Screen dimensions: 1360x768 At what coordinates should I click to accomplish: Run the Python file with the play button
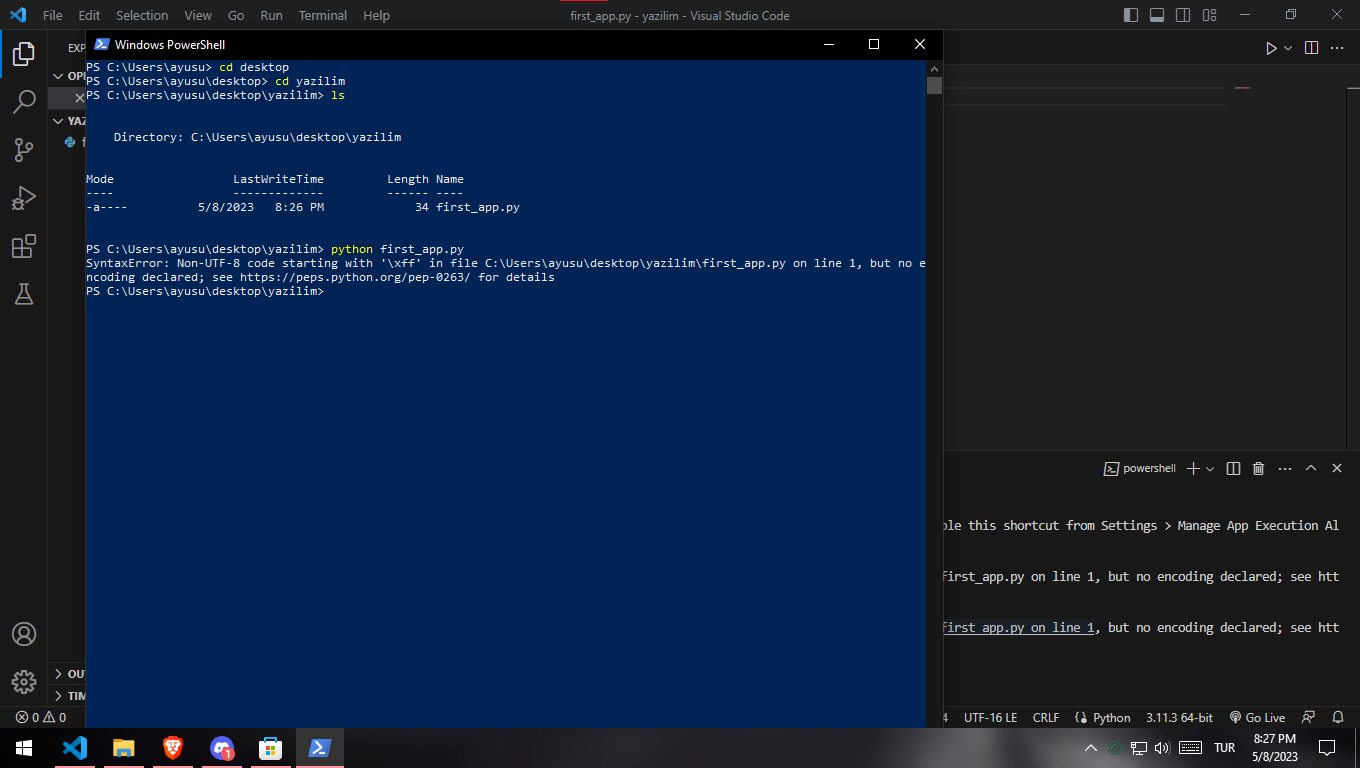click(1271, 48)
